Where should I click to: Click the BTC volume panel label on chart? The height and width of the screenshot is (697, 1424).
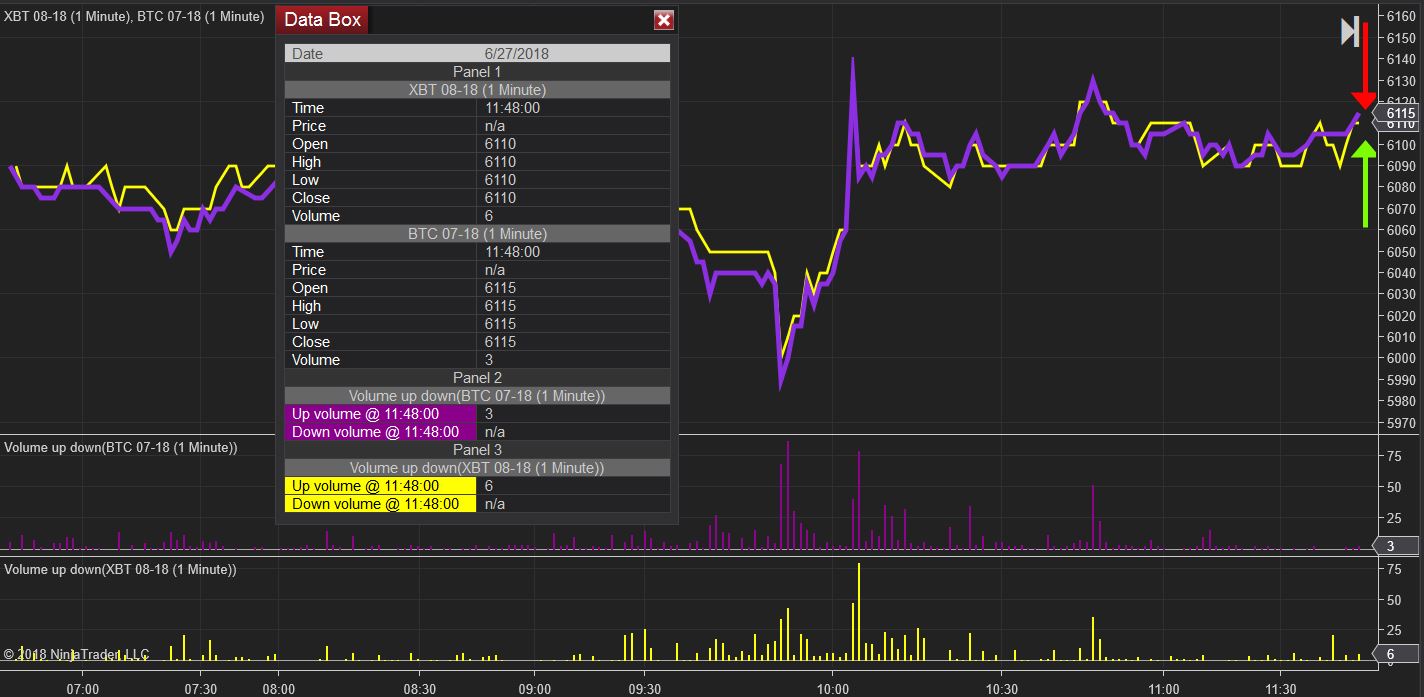pos(121,448)
